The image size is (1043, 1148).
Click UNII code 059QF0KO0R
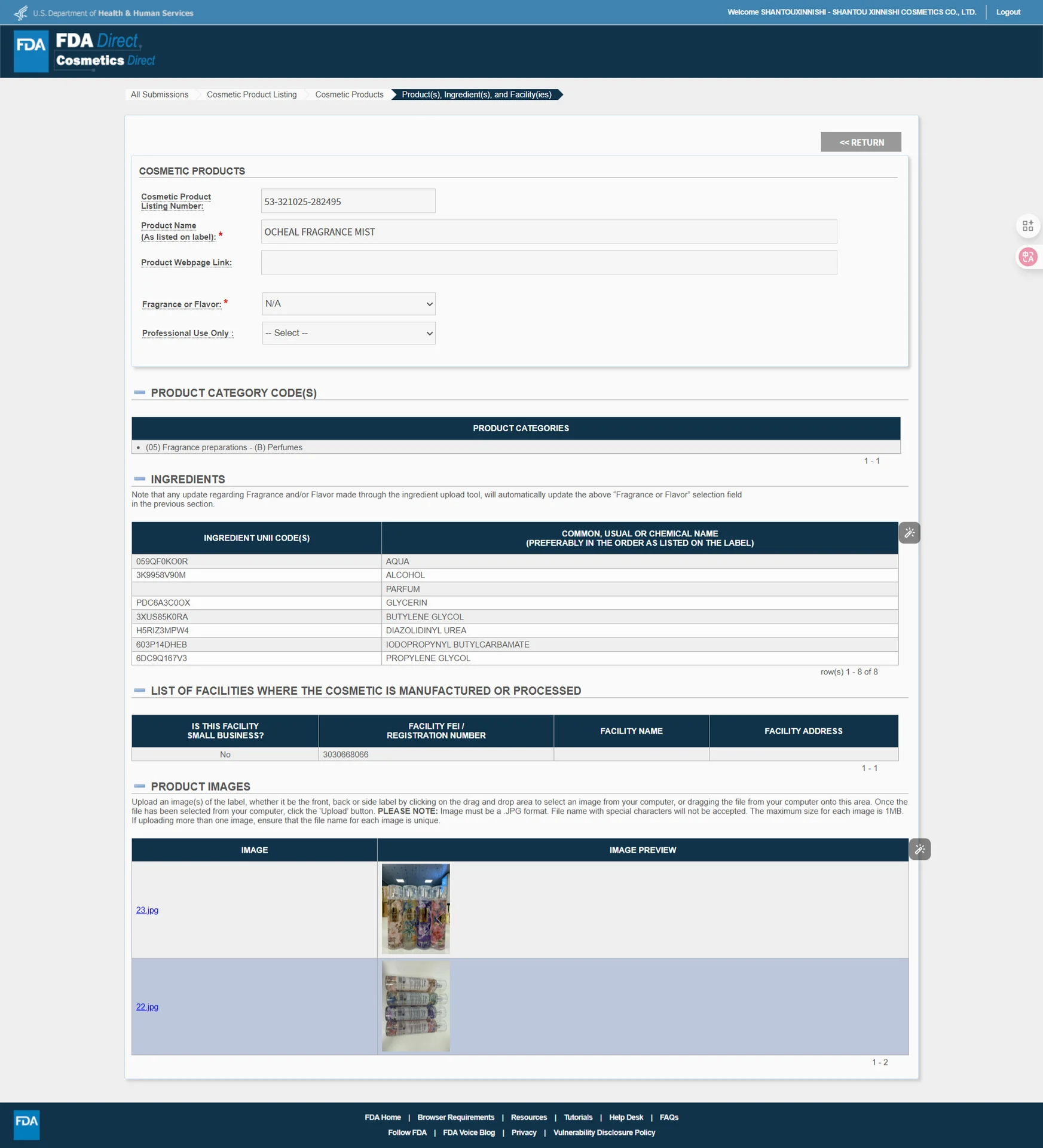click(x=162, y=561)
